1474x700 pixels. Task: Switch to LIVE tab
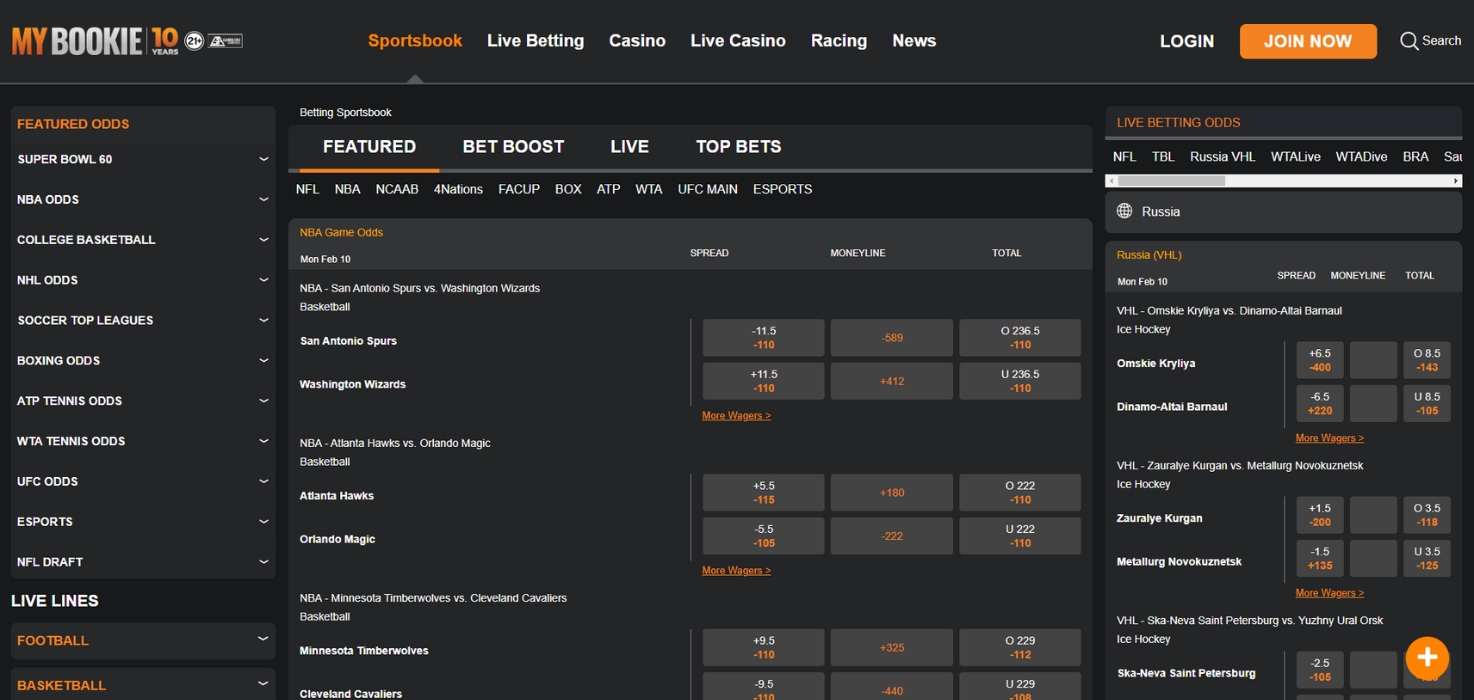pos(629,147)
